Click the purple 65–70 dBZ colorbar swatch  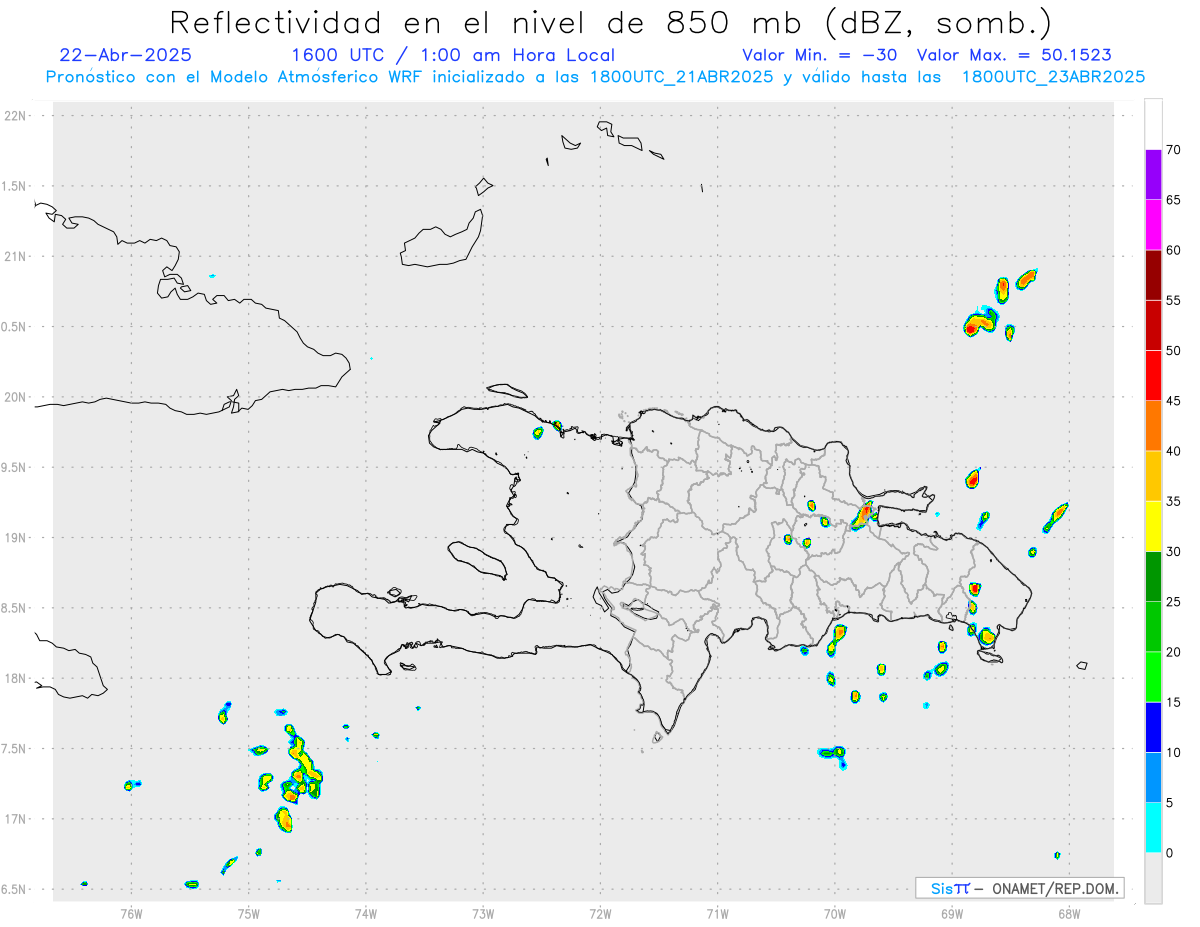[x=1153, y=175]
